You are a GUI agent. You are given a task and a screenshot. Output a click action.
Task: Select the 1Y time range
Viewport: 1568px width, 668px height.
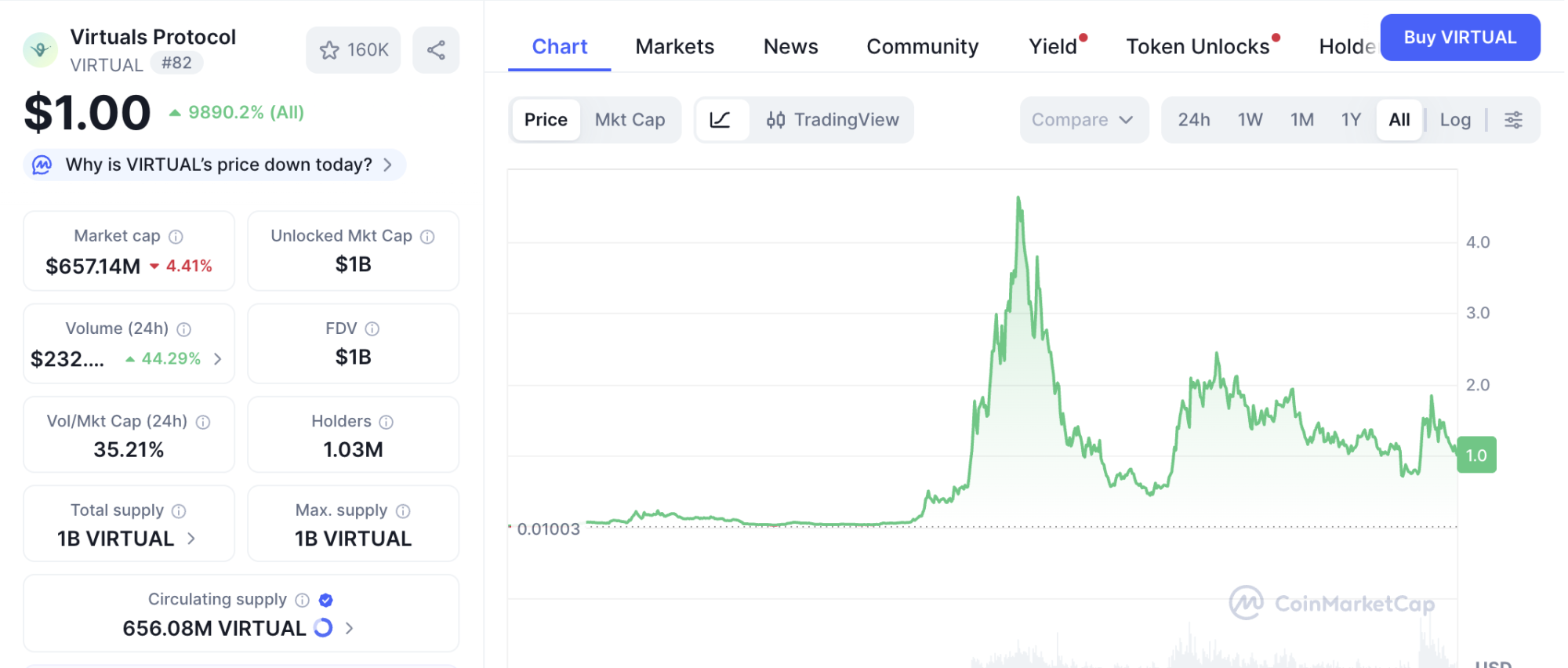pyautogui.click(x=1350, y=120)
